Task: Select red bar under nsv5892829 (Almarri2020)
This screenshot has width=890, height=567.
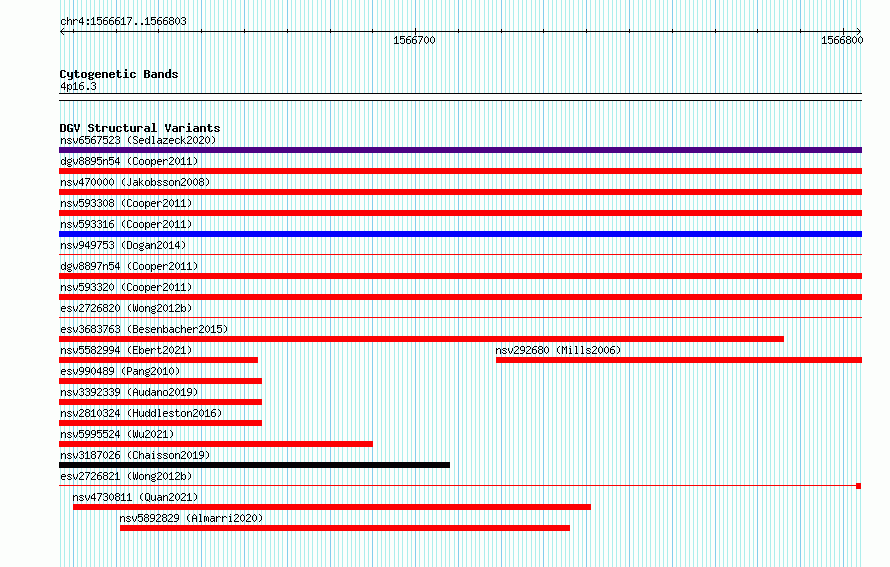Action: [x=345, y=528]
